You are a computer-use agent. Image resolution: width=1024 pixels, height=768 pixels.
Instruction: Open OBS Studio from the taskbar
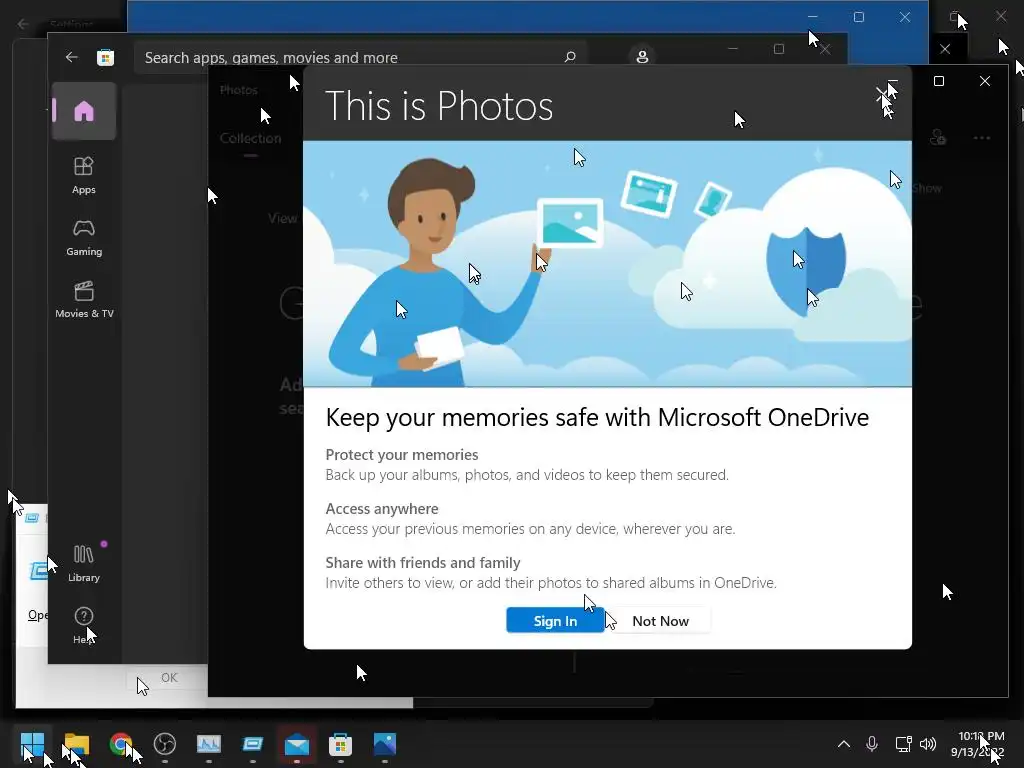(165, 743)
